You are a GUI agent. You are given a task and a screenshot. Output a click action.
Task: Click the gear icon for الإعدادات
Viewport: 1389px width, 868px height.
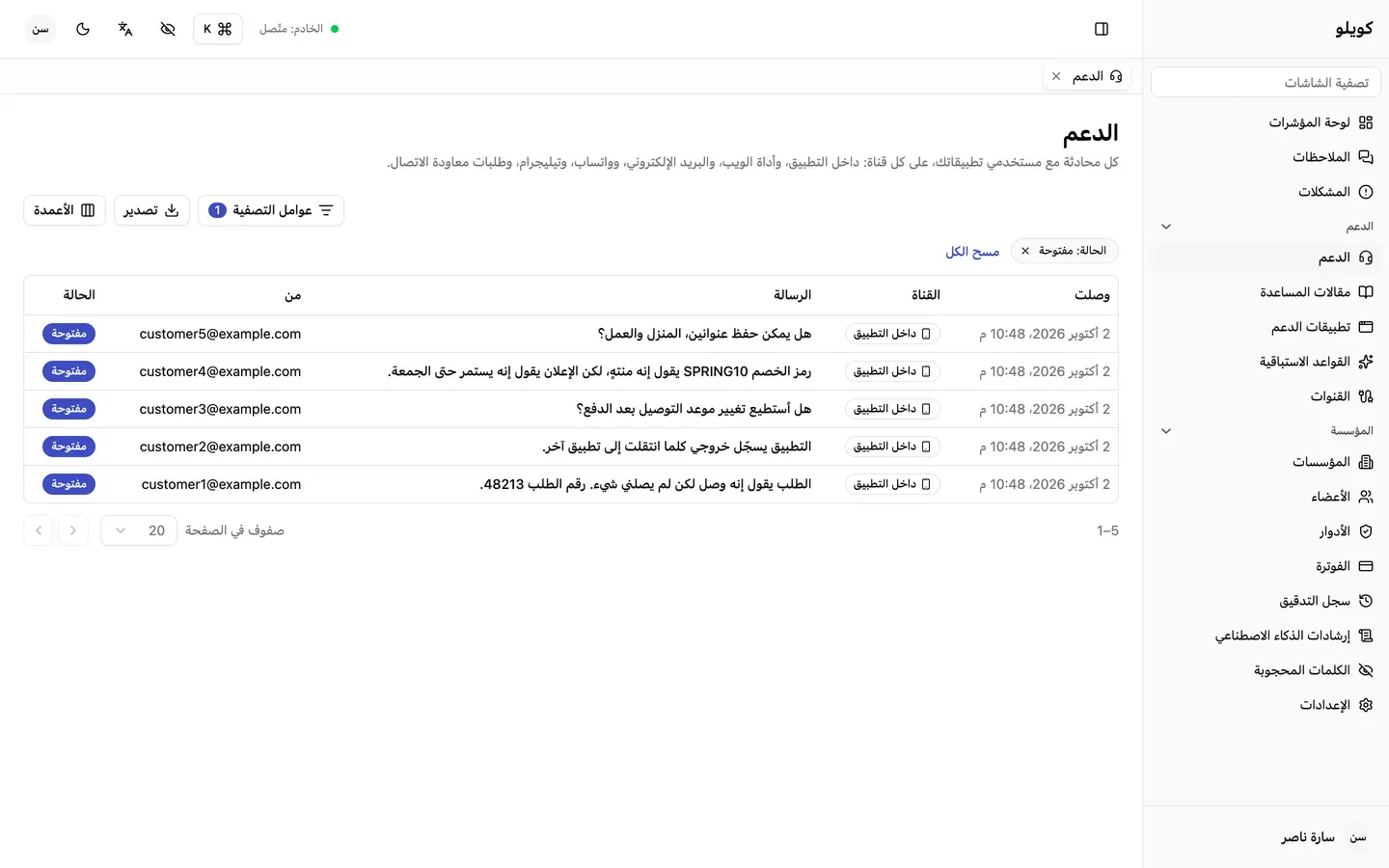pyautogui.click(x=1366, y=705)
